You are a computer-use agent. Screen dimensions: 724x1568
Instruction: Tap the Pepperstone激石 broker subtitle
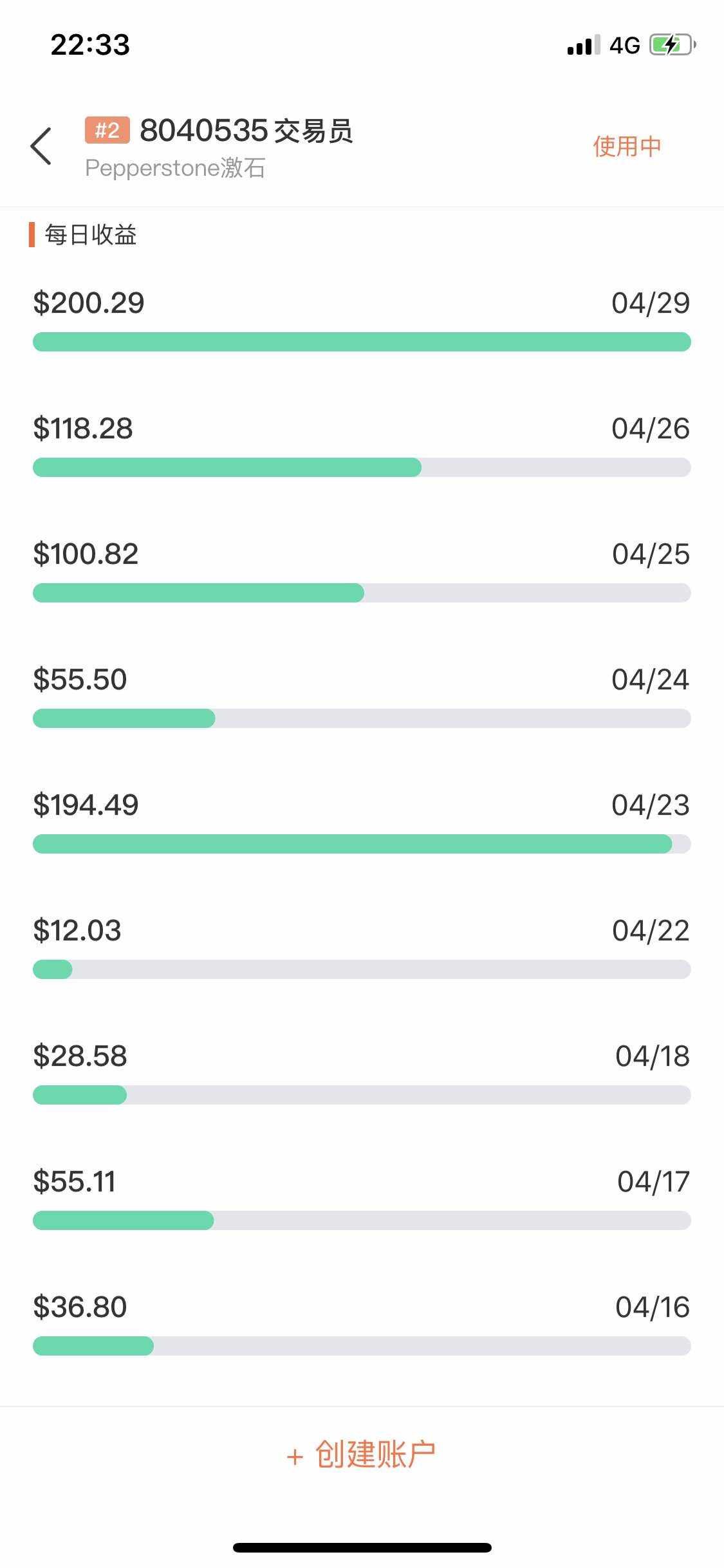175,168
